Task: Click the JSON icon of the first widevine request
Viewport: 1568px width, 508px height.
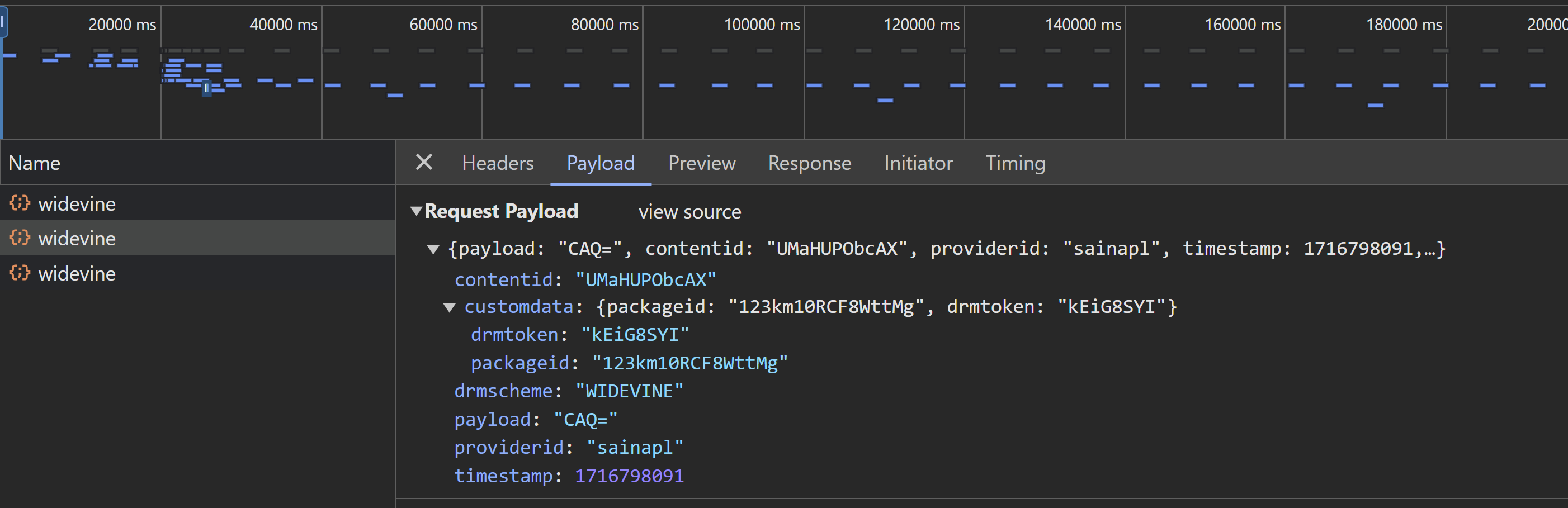Action: tap(20, 203)
